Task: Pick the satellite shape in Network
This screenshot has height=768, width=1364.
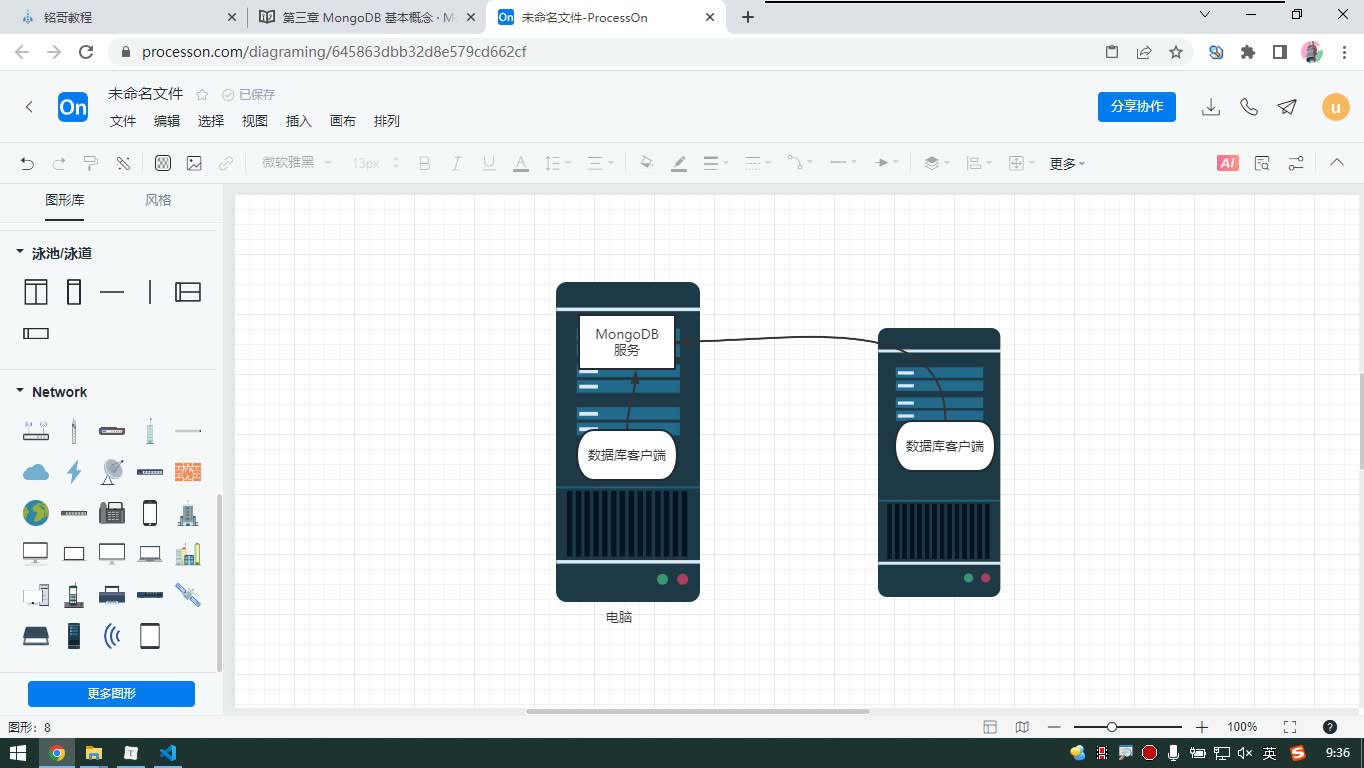Action: pyautogui.click(x=188, y=595)
